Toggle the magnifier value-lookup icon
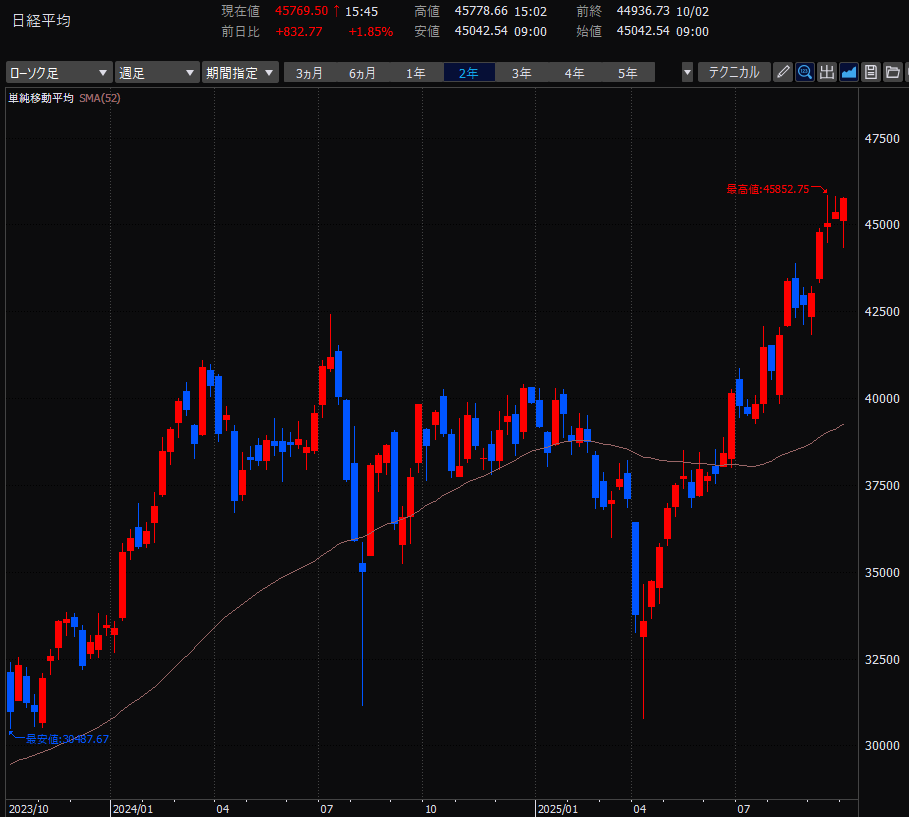 (x=805, y=72)
